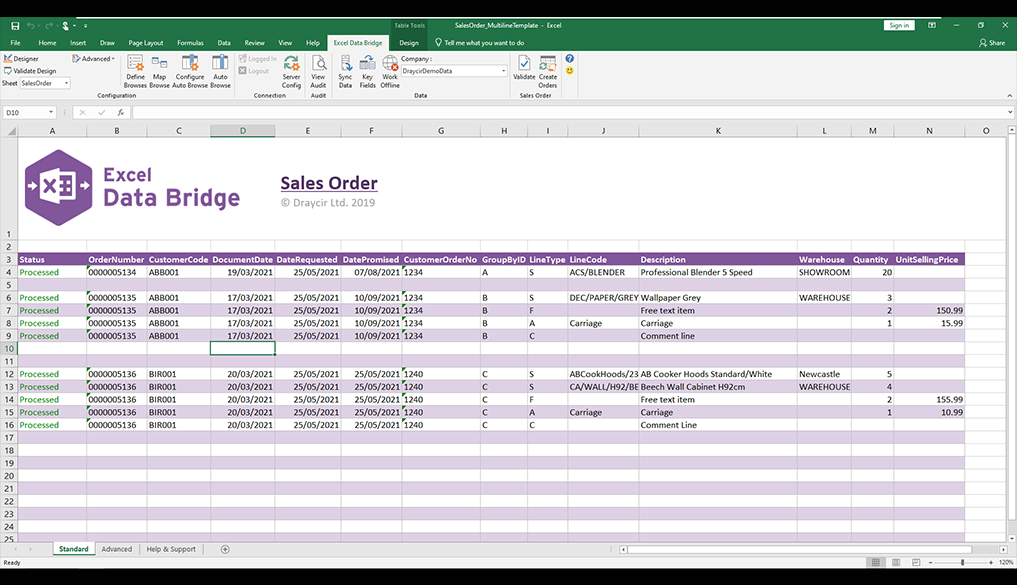Screen dimensions: 1017x585
Task: Click the horizontal scrollbar track
Action: [x=813, y=549]
